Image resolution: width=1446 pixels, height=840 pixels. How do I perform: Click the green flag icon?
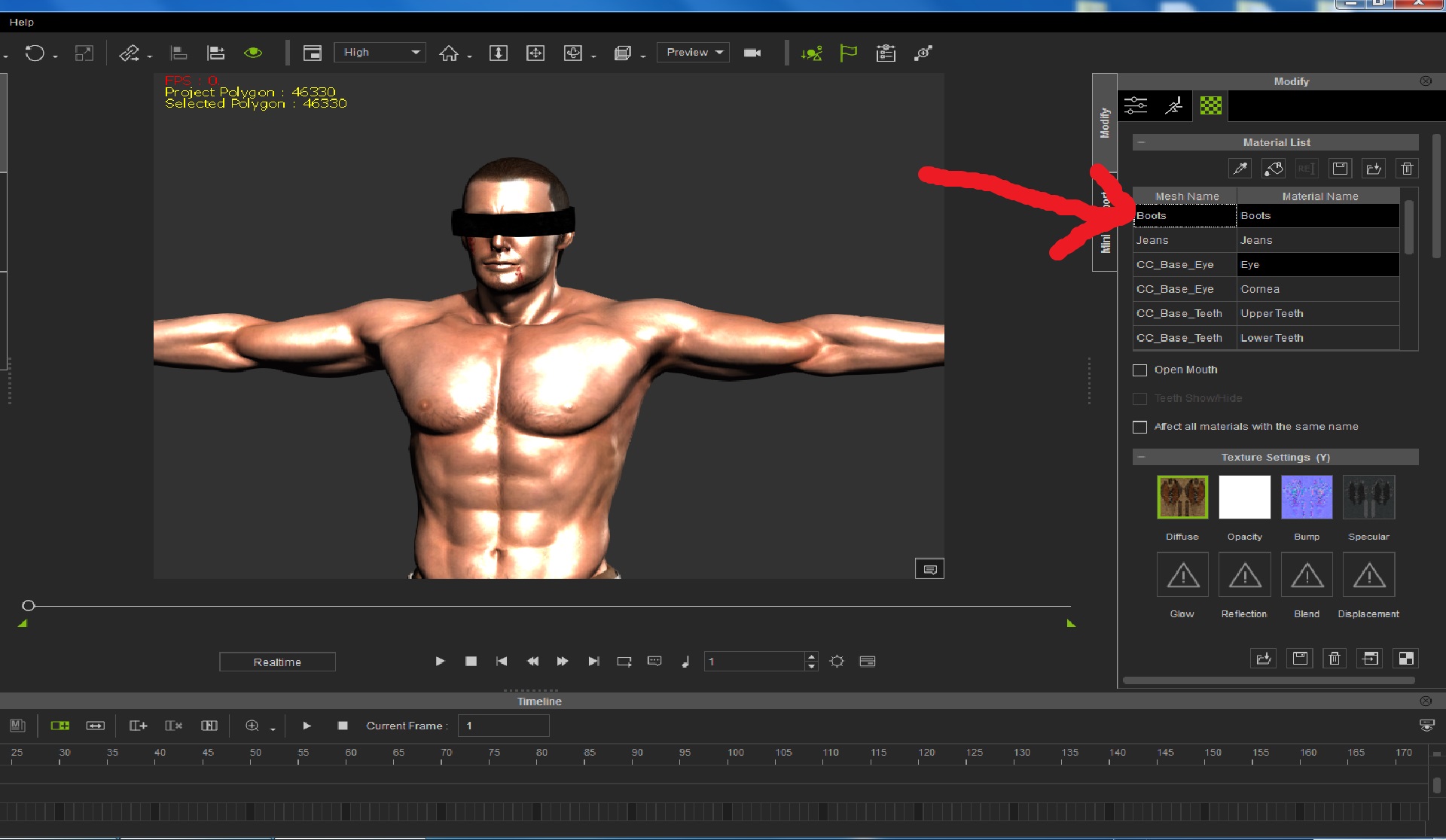tap(848, 53)
